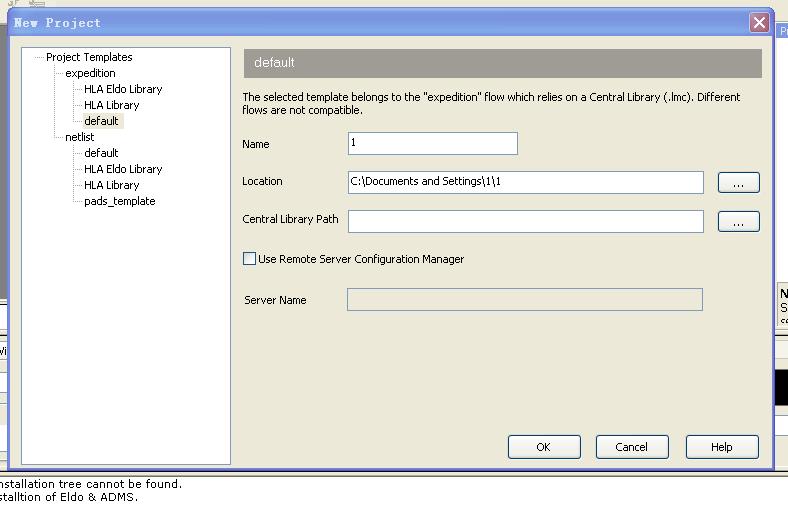The image size is (788, 515).
Task: Cancel the New Project dialog
Action: pyautogui.click(x=631, y=447)
